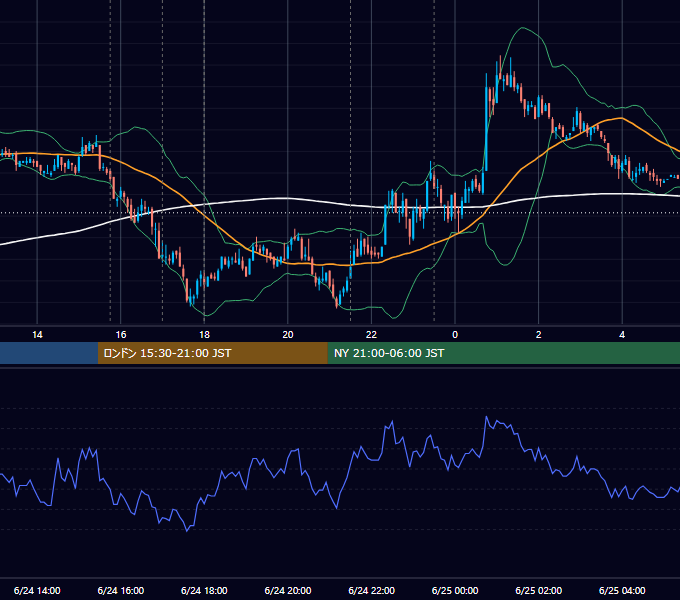Click the 6/25 02:00 date label
This screenshot has width=680, height=600.
539,590
